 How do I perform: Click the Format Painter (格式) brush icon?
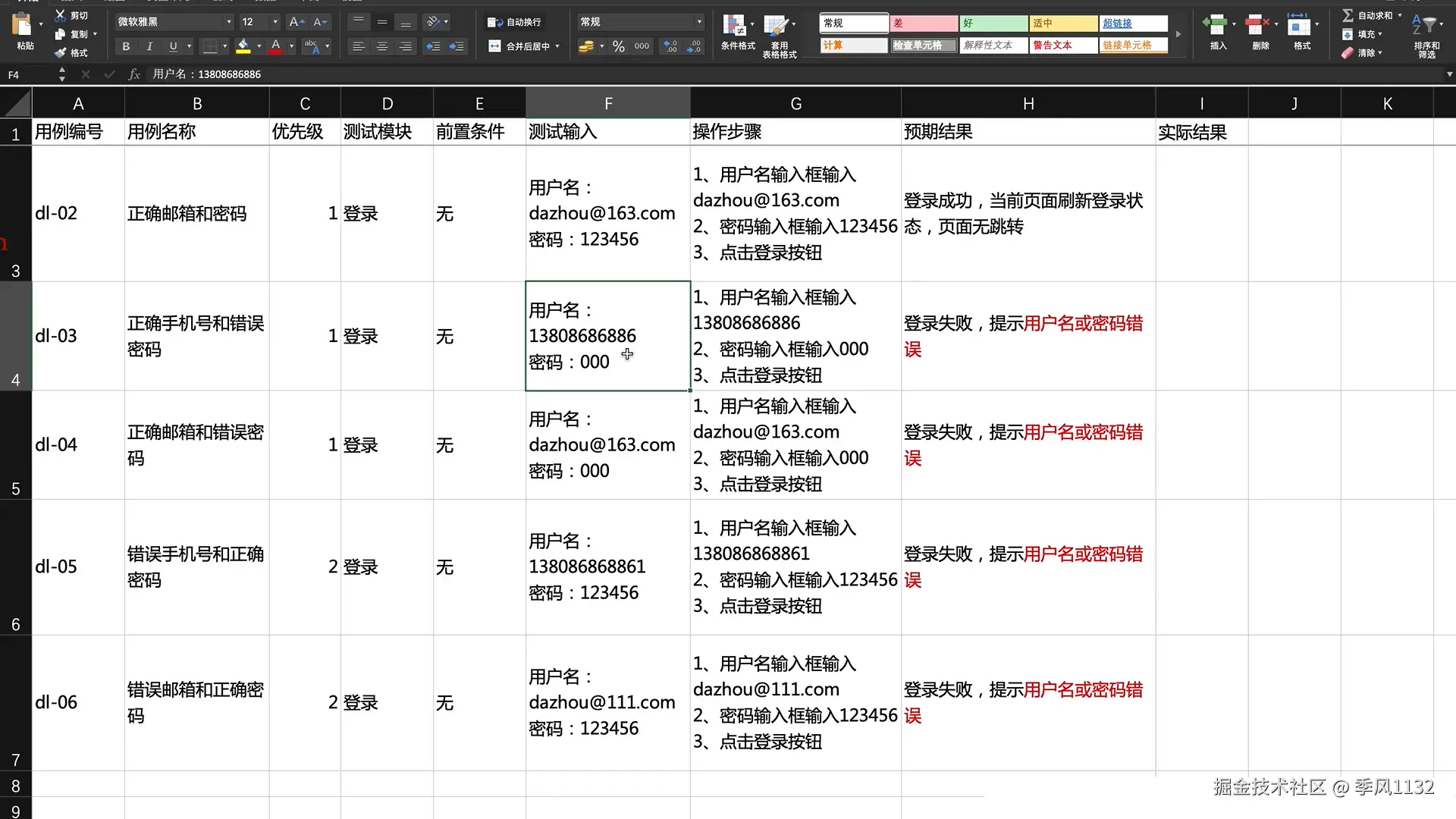61,53
